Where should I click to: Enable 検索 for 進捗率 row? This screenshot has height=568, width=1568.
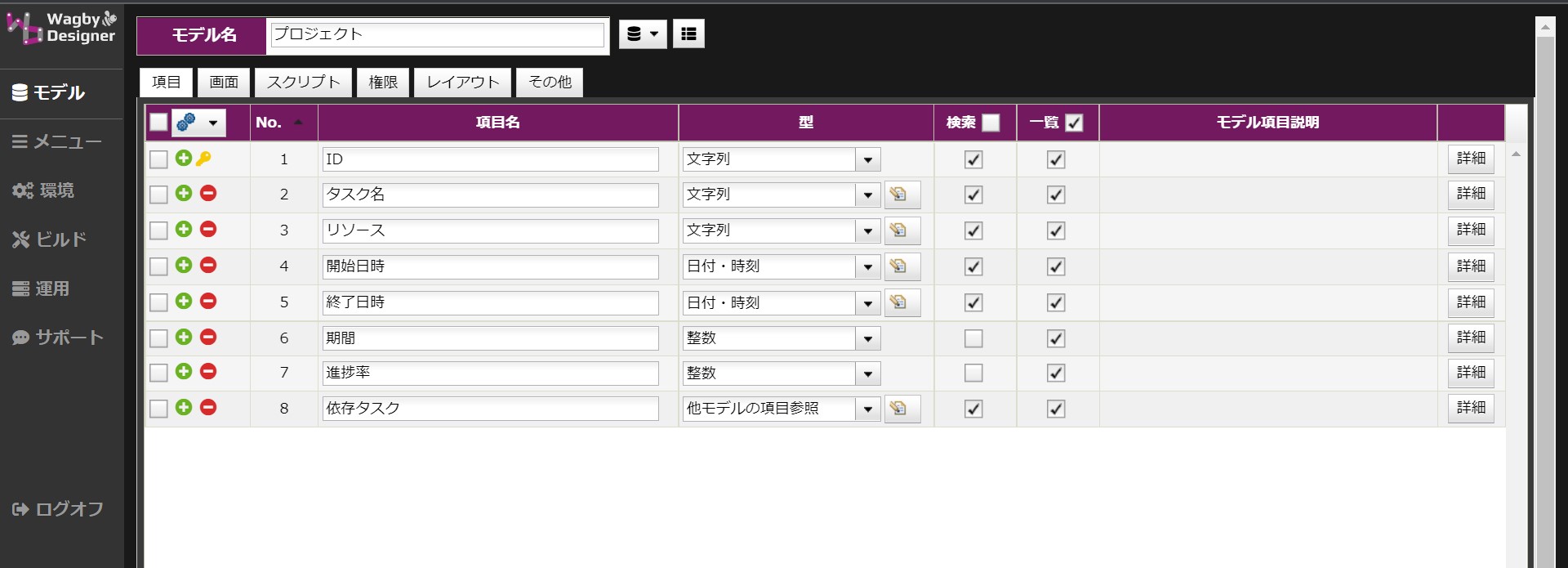point(973,373)
